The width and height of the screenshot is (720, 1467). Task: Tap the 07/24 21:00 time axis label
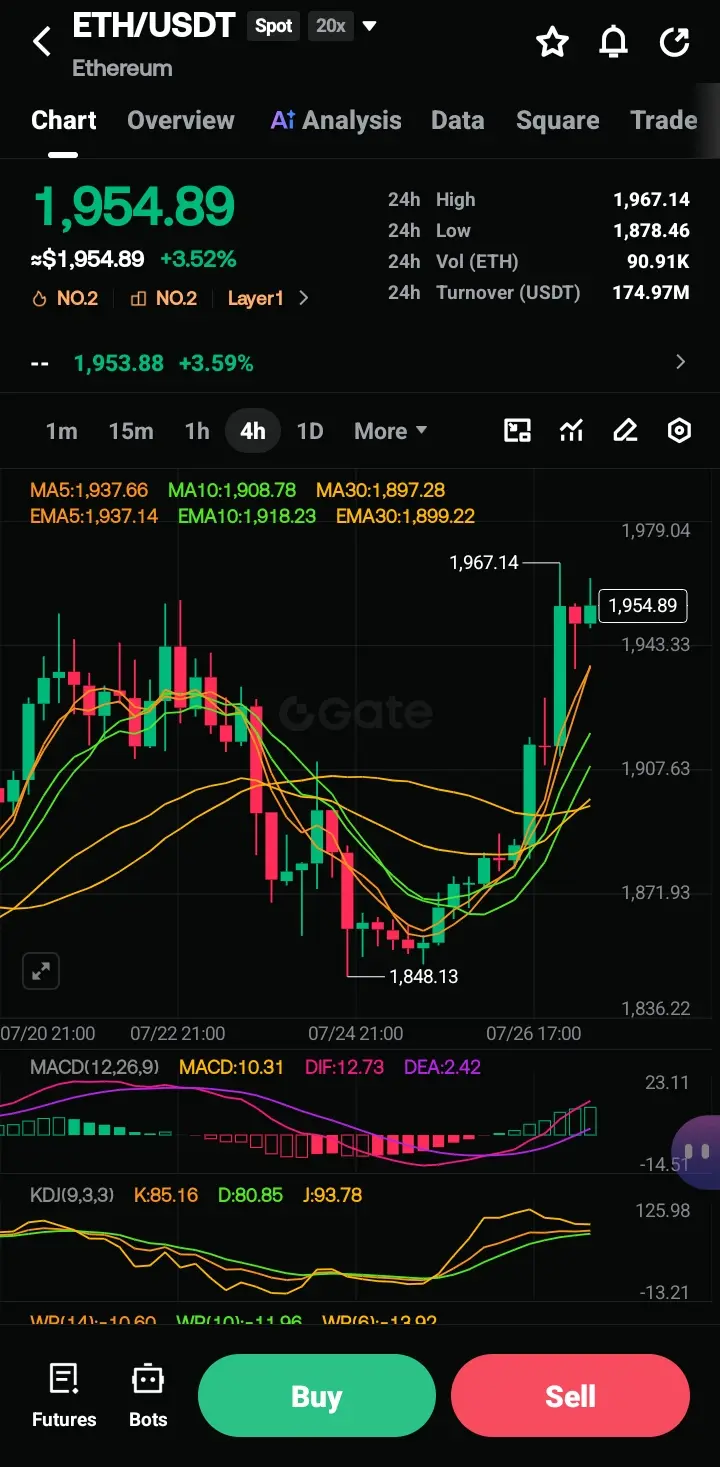pos(356,1033)
